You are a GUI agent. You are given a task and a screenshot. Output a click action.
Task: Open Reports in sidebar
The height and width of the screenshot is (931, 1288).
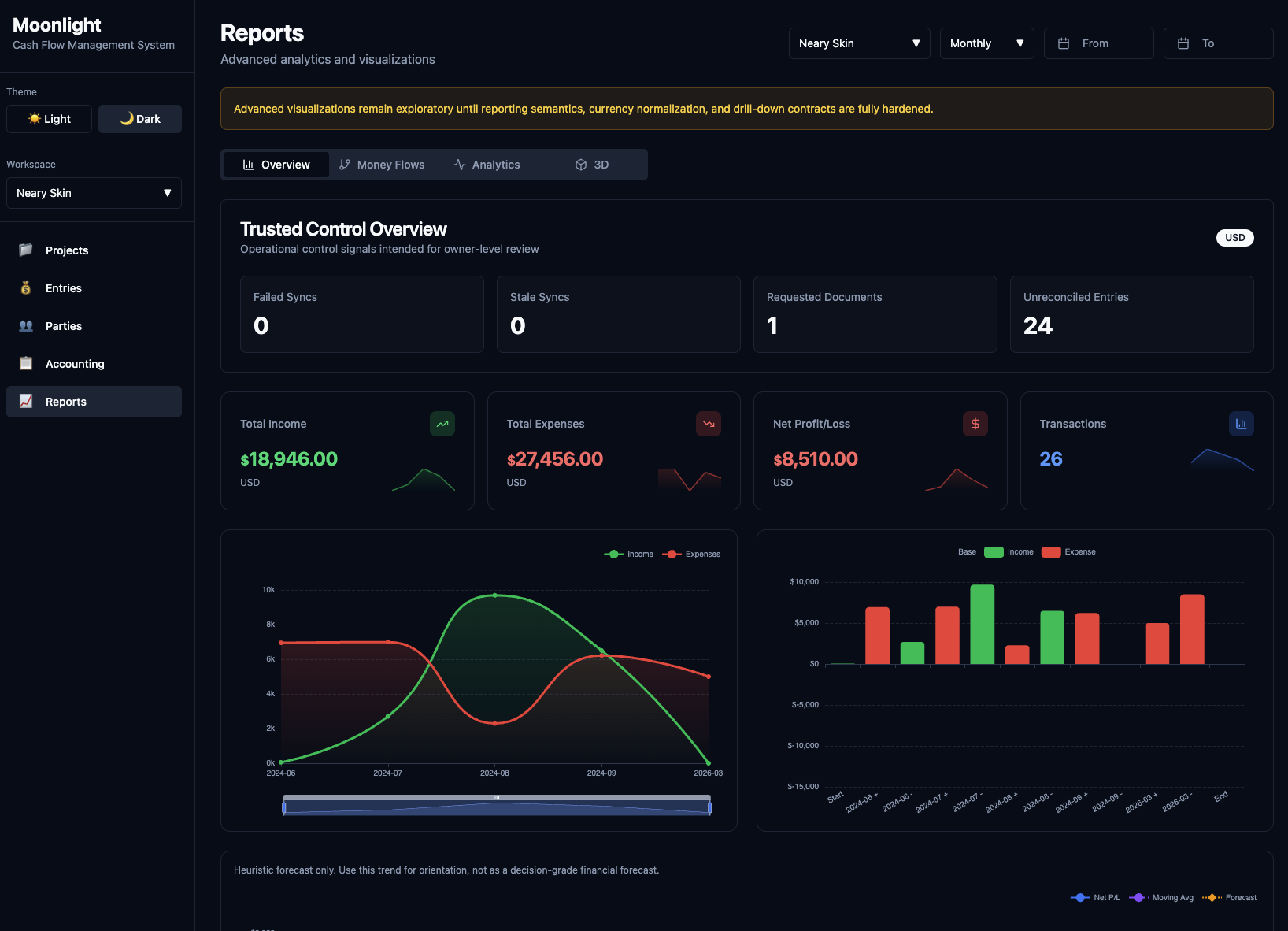pyautogui.click(x=94, y=402)
